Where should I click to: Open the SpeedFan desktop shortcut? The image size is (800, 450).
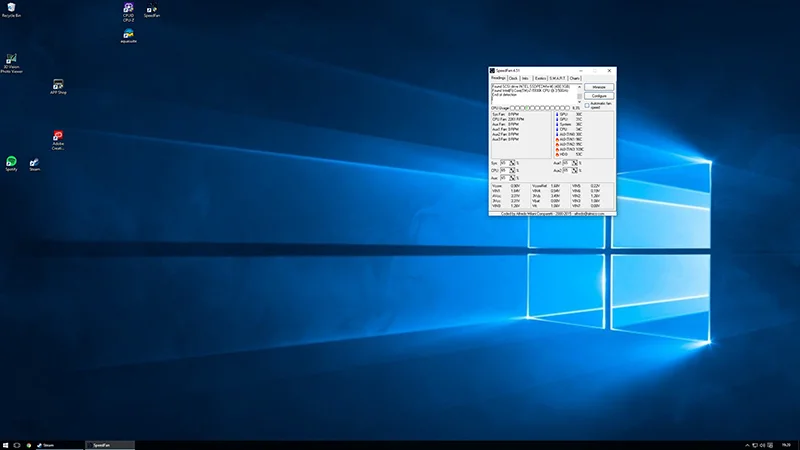click(x=152, y=10)
